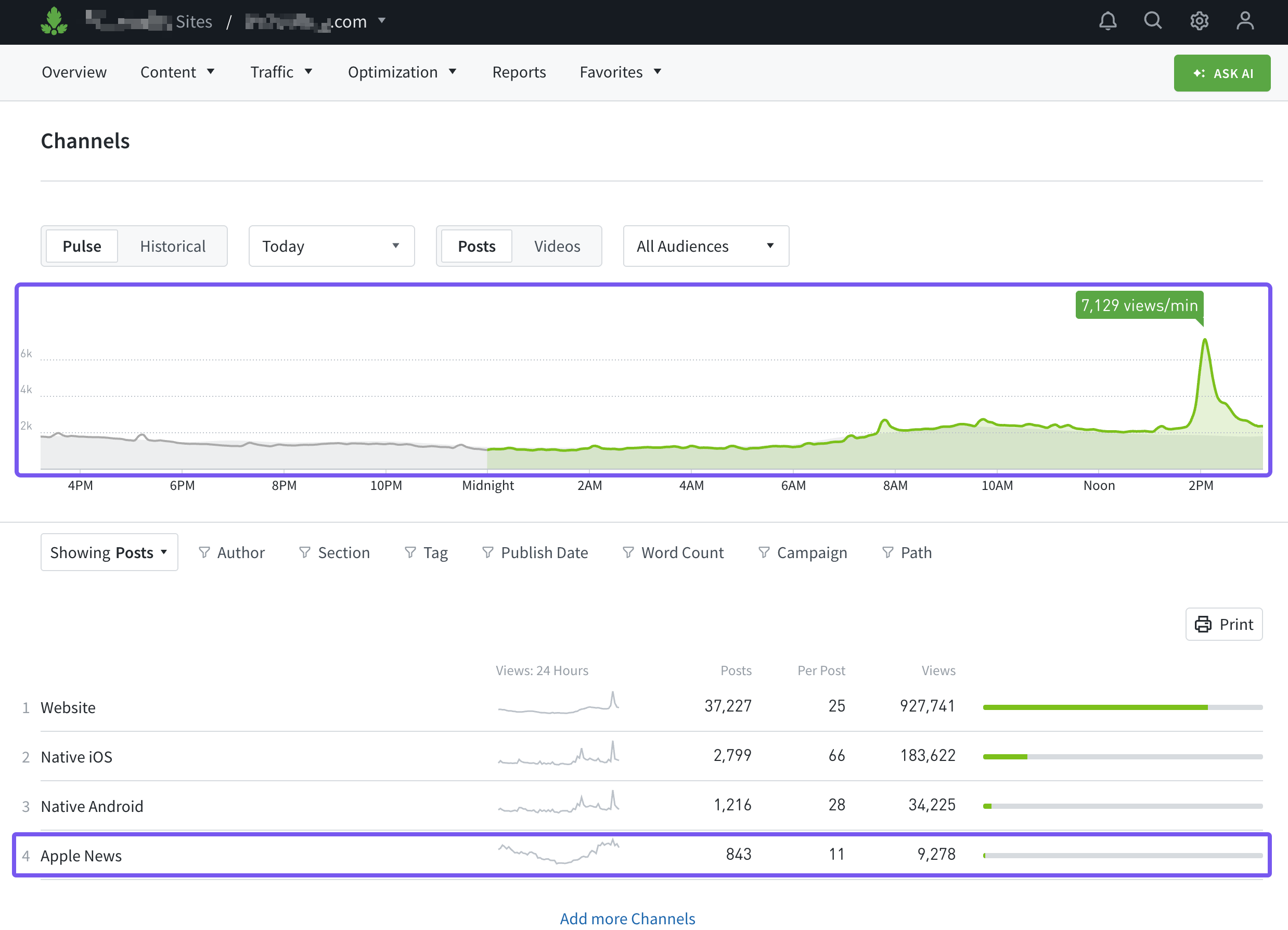Select the Pulse toggle option
Screen dimensions: 1288x930
click(82, 246)
